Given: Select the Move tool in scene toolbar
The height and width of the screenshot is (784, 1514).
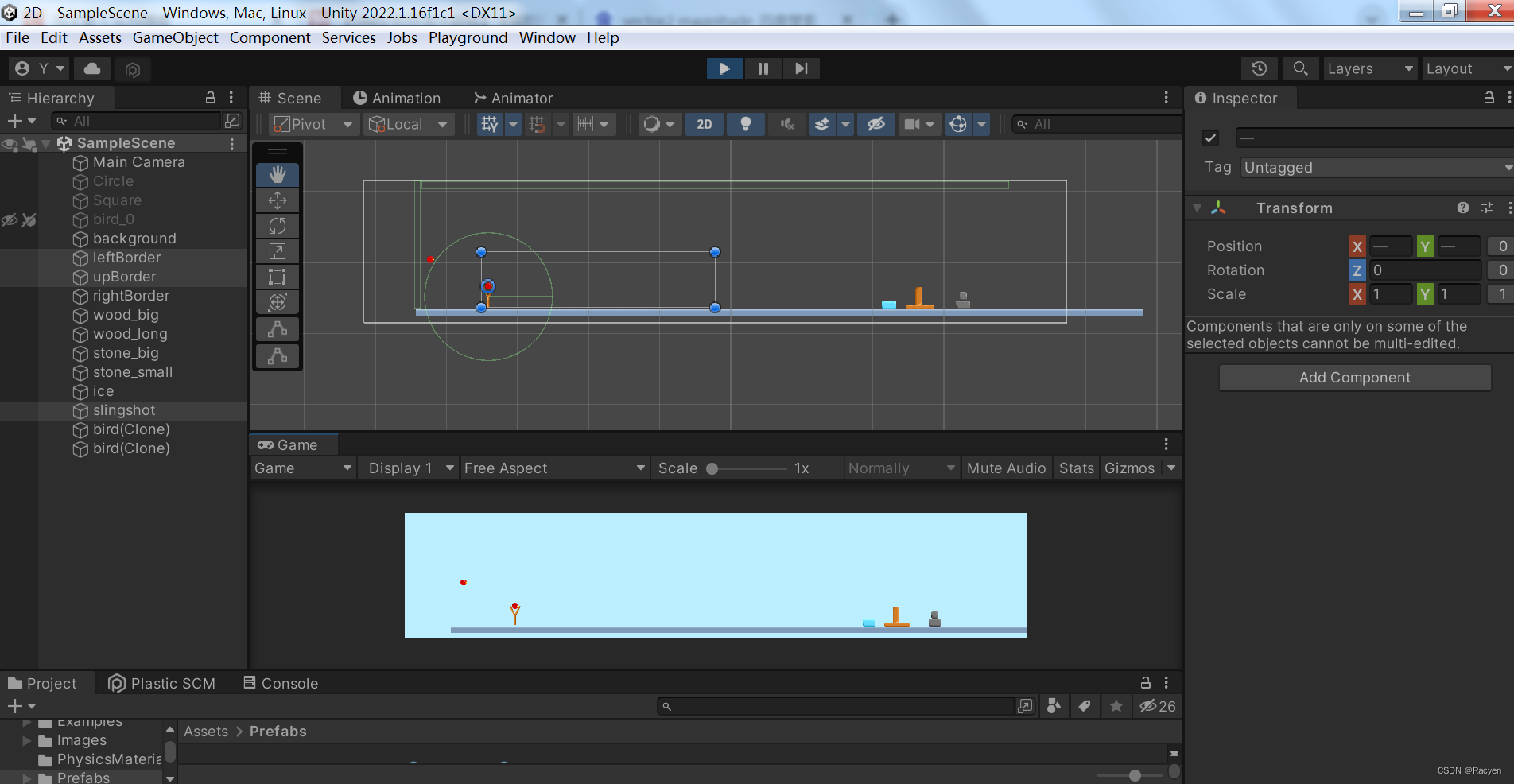Looking at the screenshot, I should 278,200.
